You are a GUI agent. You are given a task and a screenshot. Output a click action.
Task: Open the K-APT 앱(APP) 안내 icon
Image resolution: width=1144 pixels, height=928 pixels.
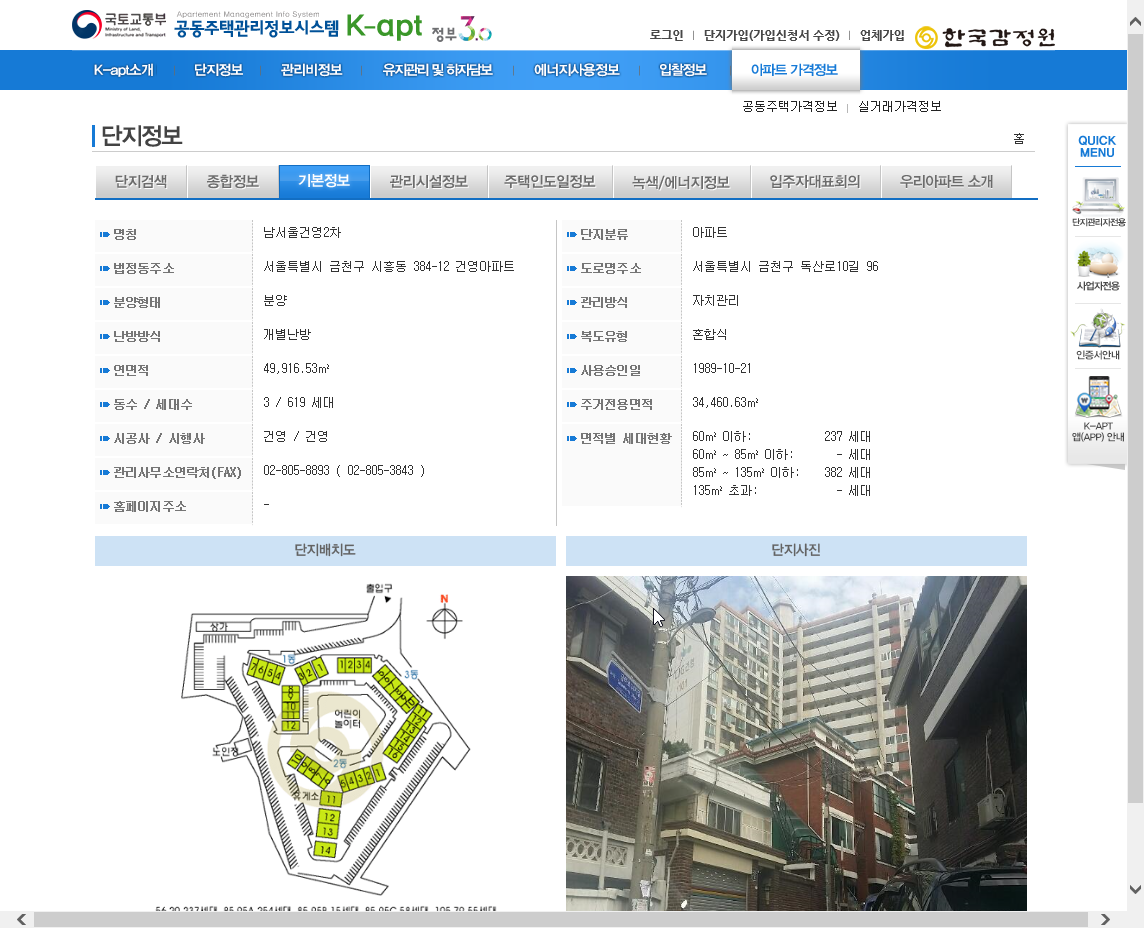click(x=1097, y=408)
